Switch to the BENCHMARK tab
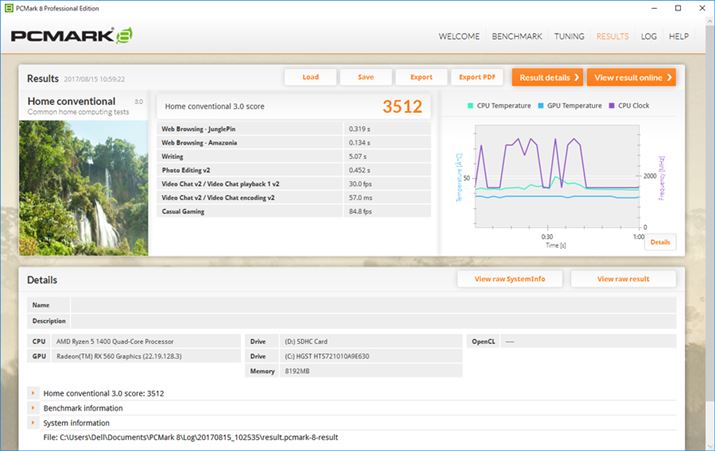 [517, 36]
